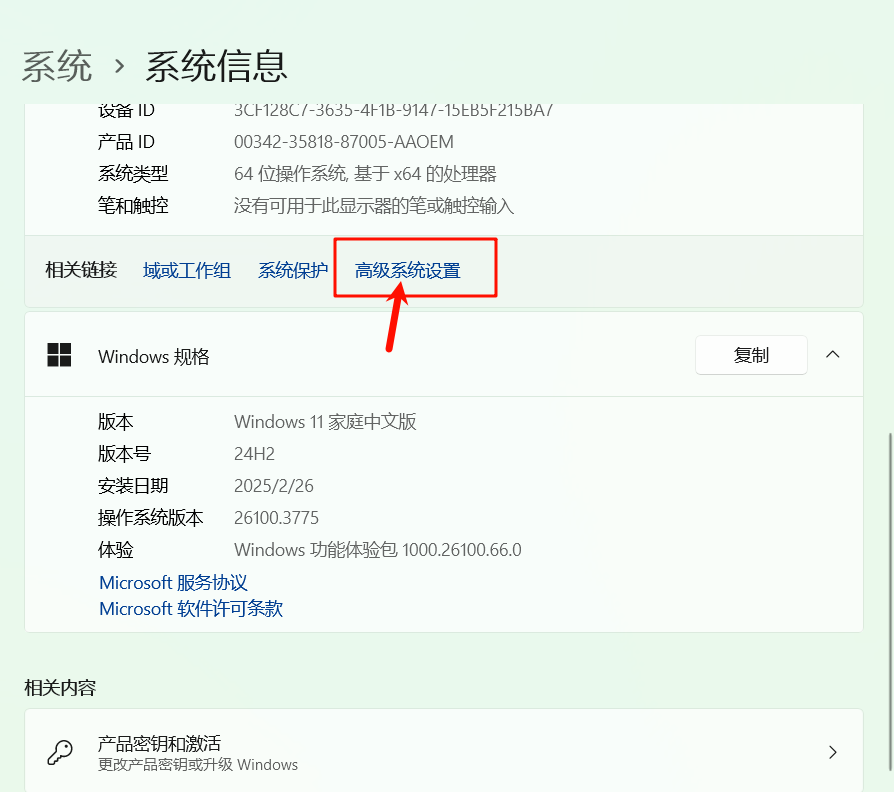Click the 体验 label
The image size is (894, 792).
[x=115, y=550]
